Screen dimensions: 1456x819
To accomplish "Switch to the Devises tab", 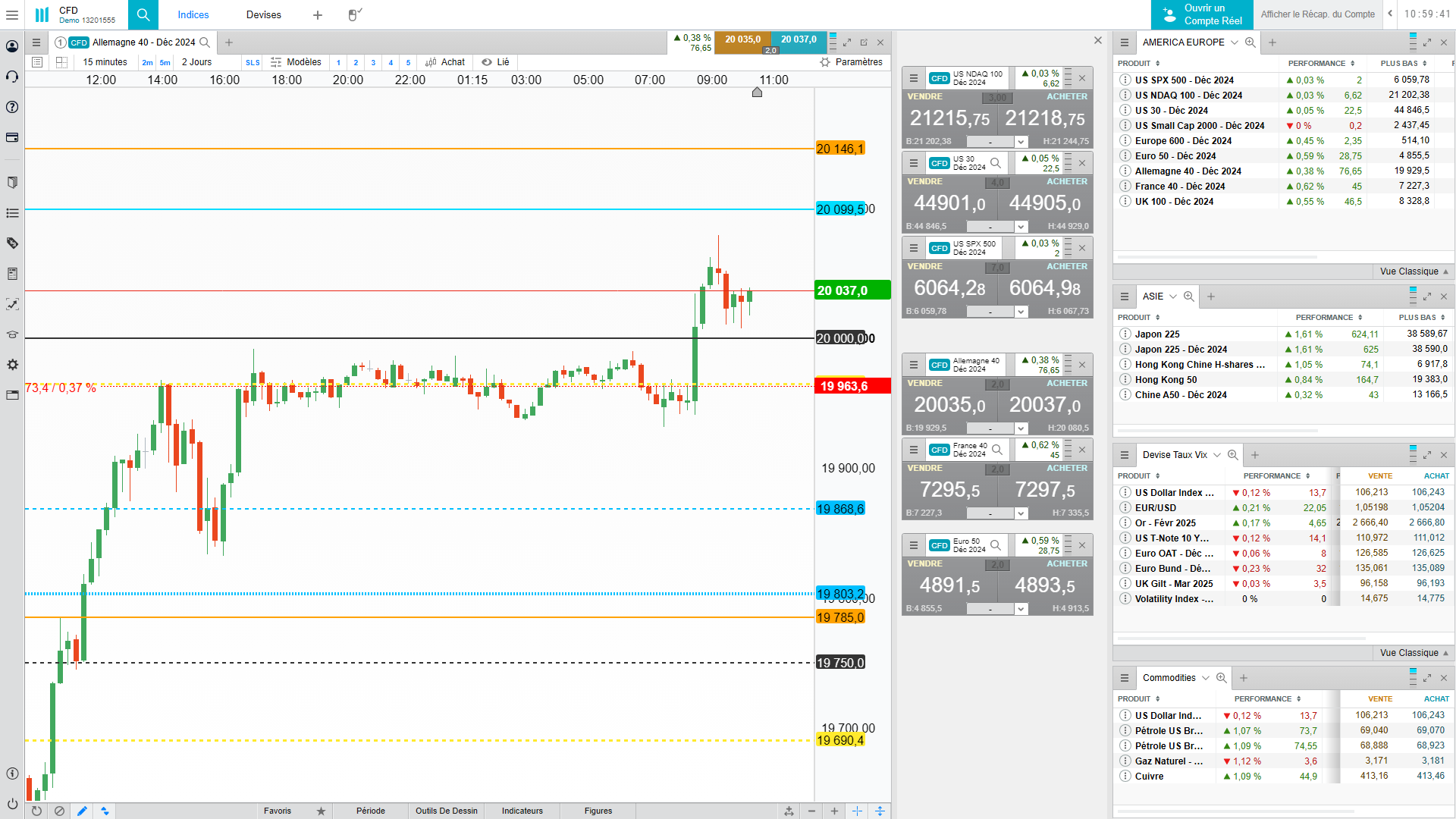I will pos(263,14).
